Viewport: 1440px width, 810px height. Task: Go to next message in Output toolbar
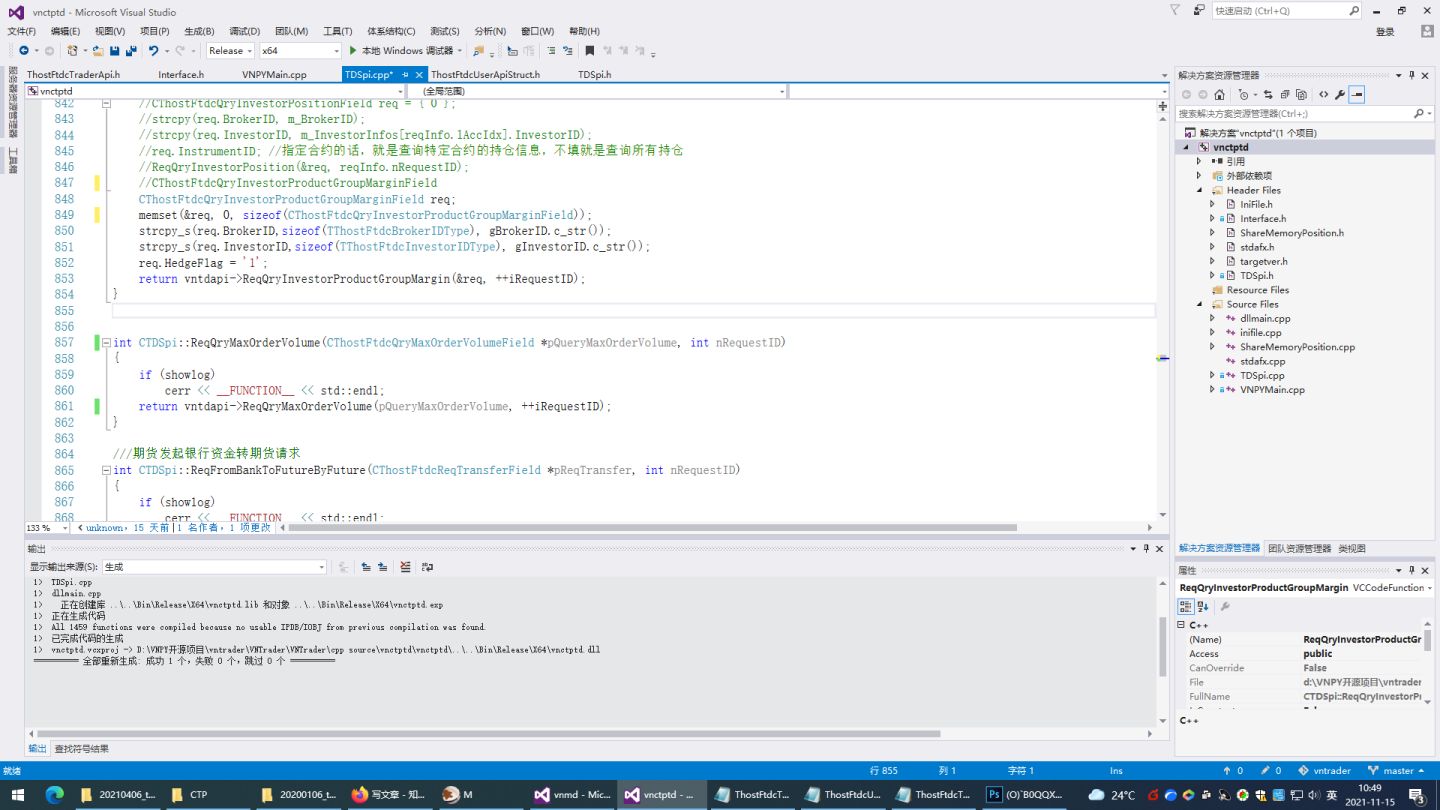click(382, 567)
